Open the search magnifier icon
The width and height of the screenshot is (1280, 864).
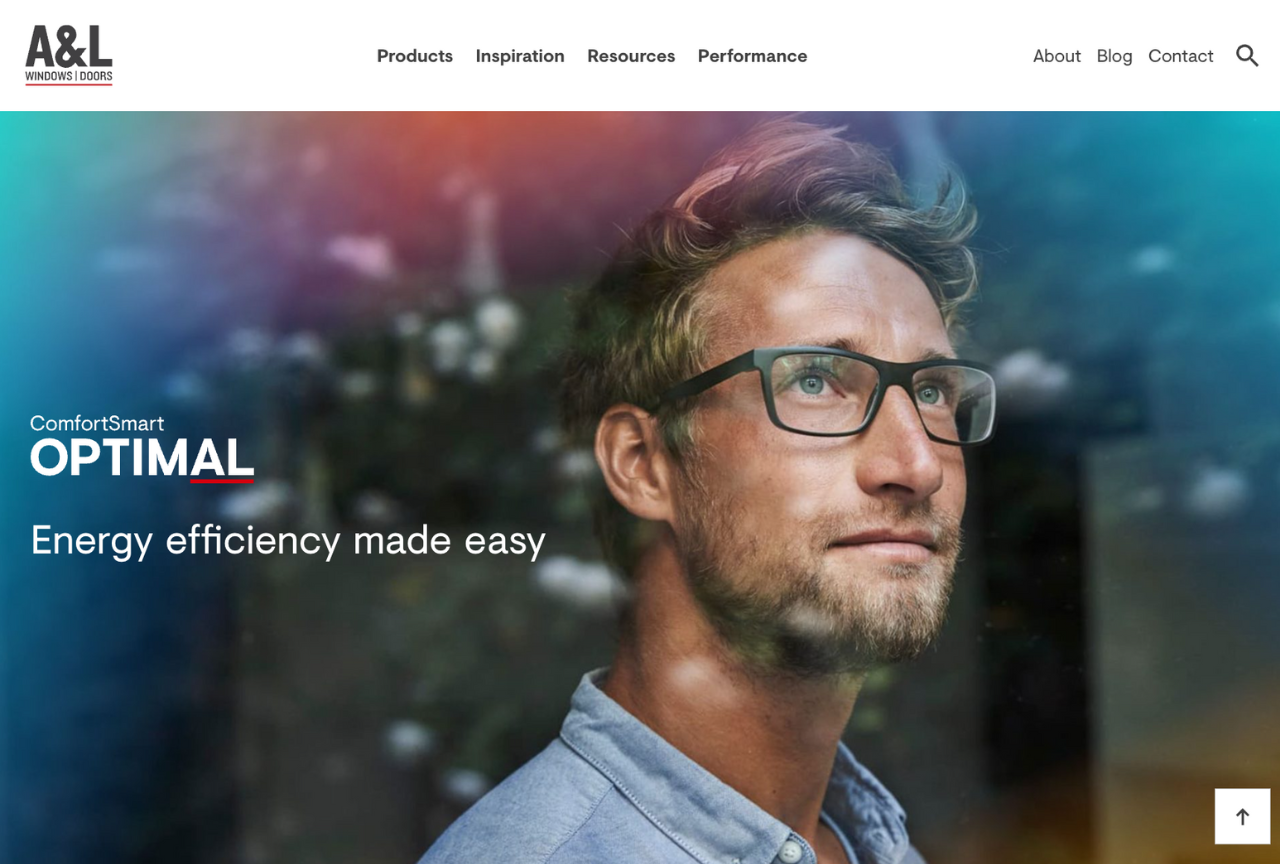coord(1247,56)
